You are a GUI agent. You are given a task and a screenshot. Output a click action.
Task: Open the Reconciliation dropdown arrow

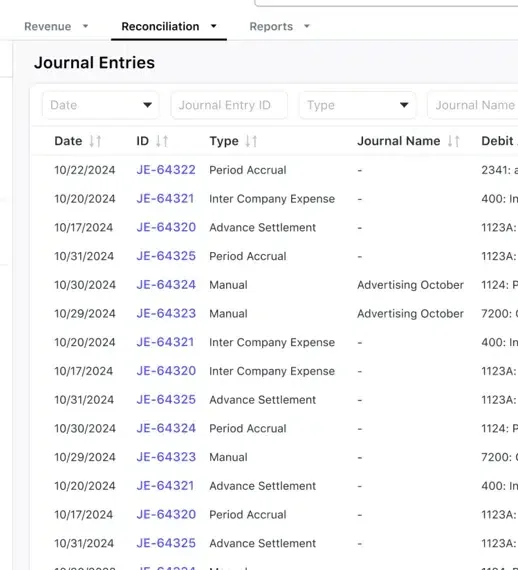pyautogui.click(x=214, y=26)
